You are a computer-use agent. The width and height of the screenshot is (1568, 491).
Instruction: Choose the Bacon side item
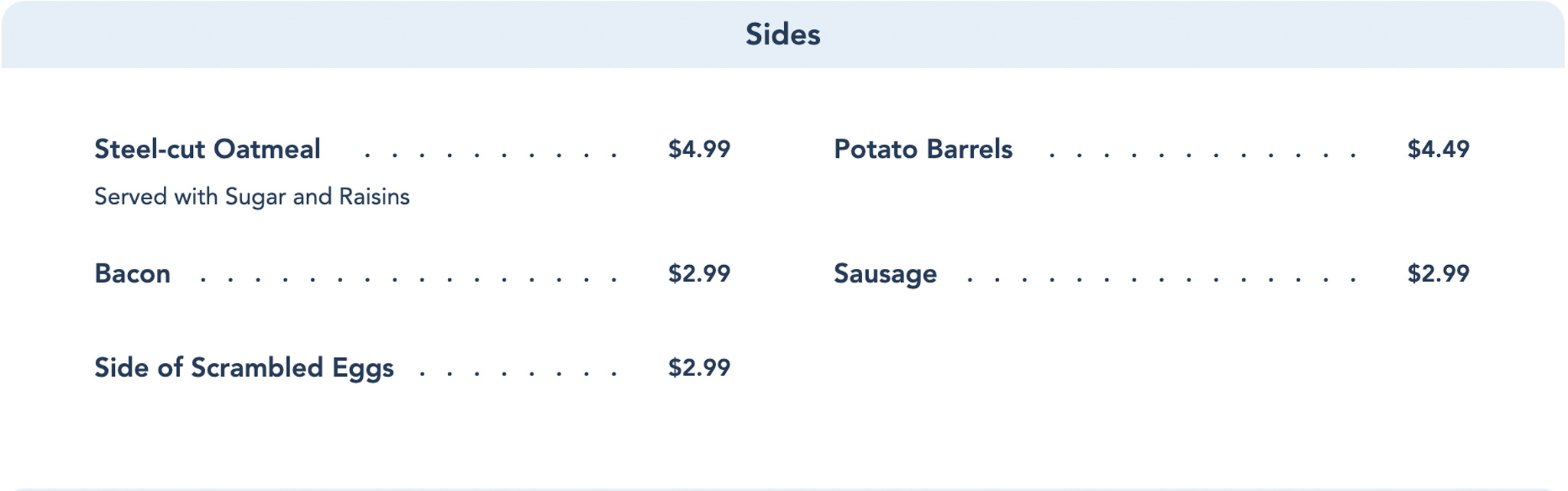click(x=132, y=274)
